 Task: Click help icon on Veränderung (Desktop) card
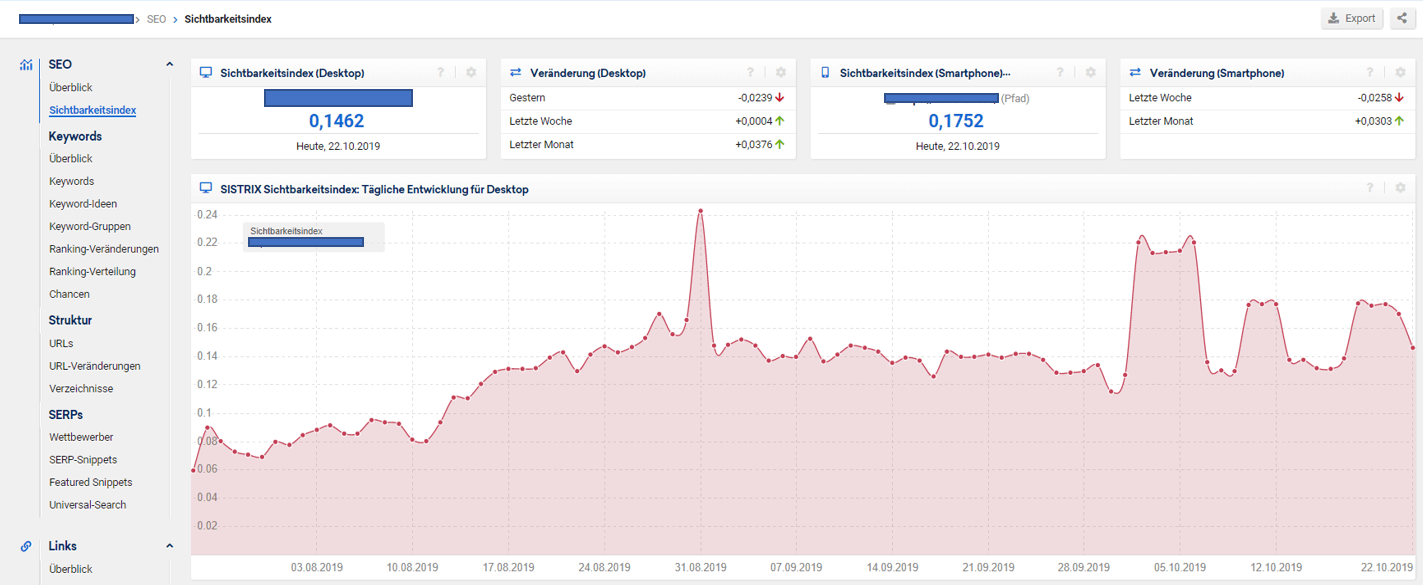[750, 73]
